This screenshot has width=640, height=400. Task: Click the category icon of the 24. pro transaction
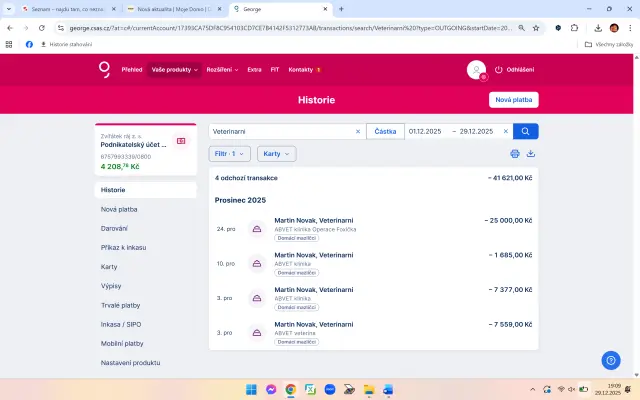click(x=256, y=229)
